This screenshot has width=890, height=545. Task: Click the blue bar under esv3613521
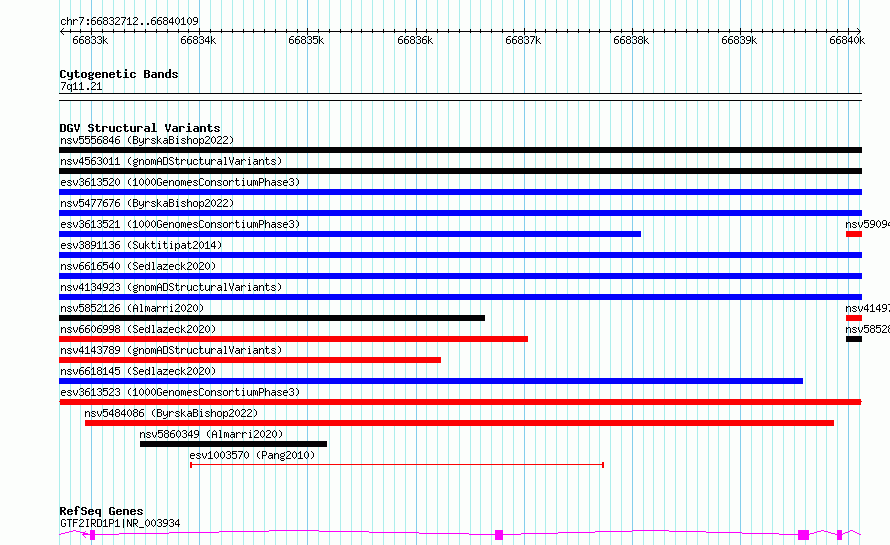(x=350, y=234)
